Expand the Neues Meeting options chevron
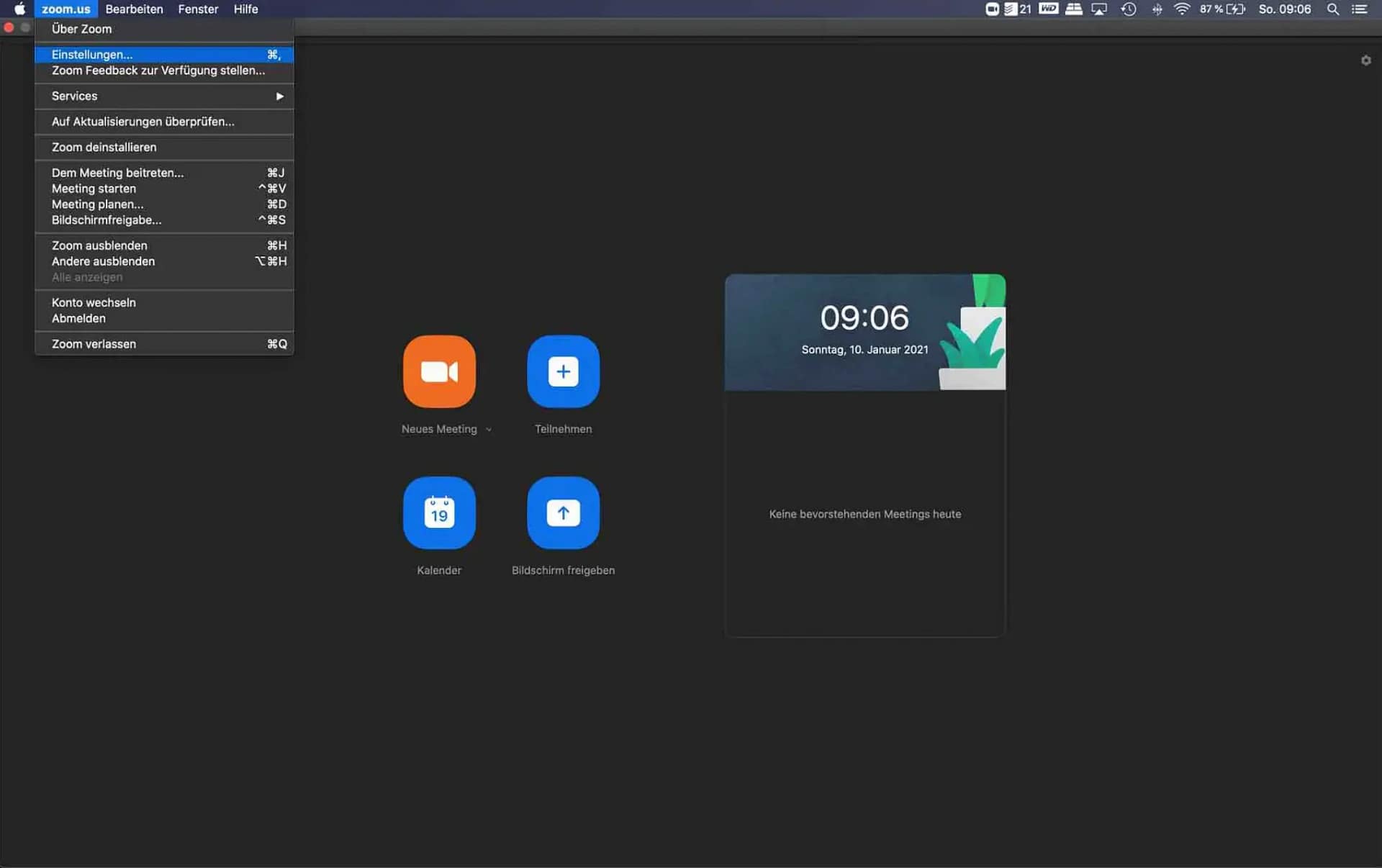This screenshot has height=868, width=1382. coord(489,430)
